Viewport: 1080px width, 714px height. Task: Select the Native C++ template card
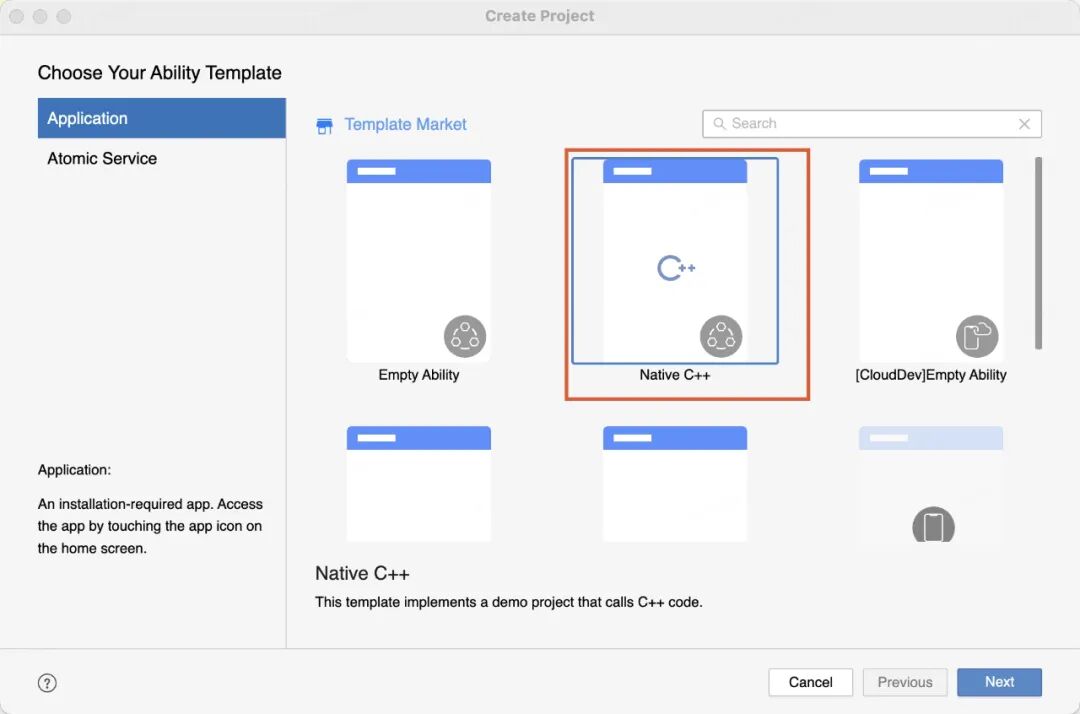click(x=675, y=260)
